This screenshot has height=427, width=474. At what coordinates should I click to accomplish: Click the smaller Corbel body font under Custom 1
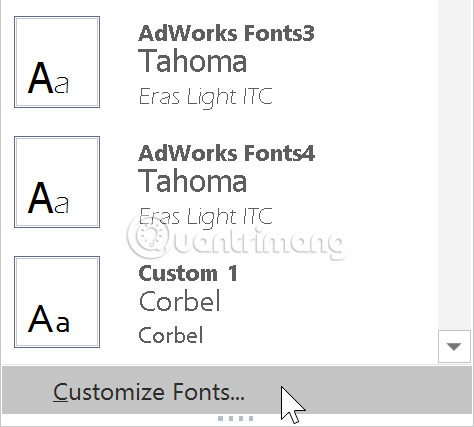(x=171, y=335)
